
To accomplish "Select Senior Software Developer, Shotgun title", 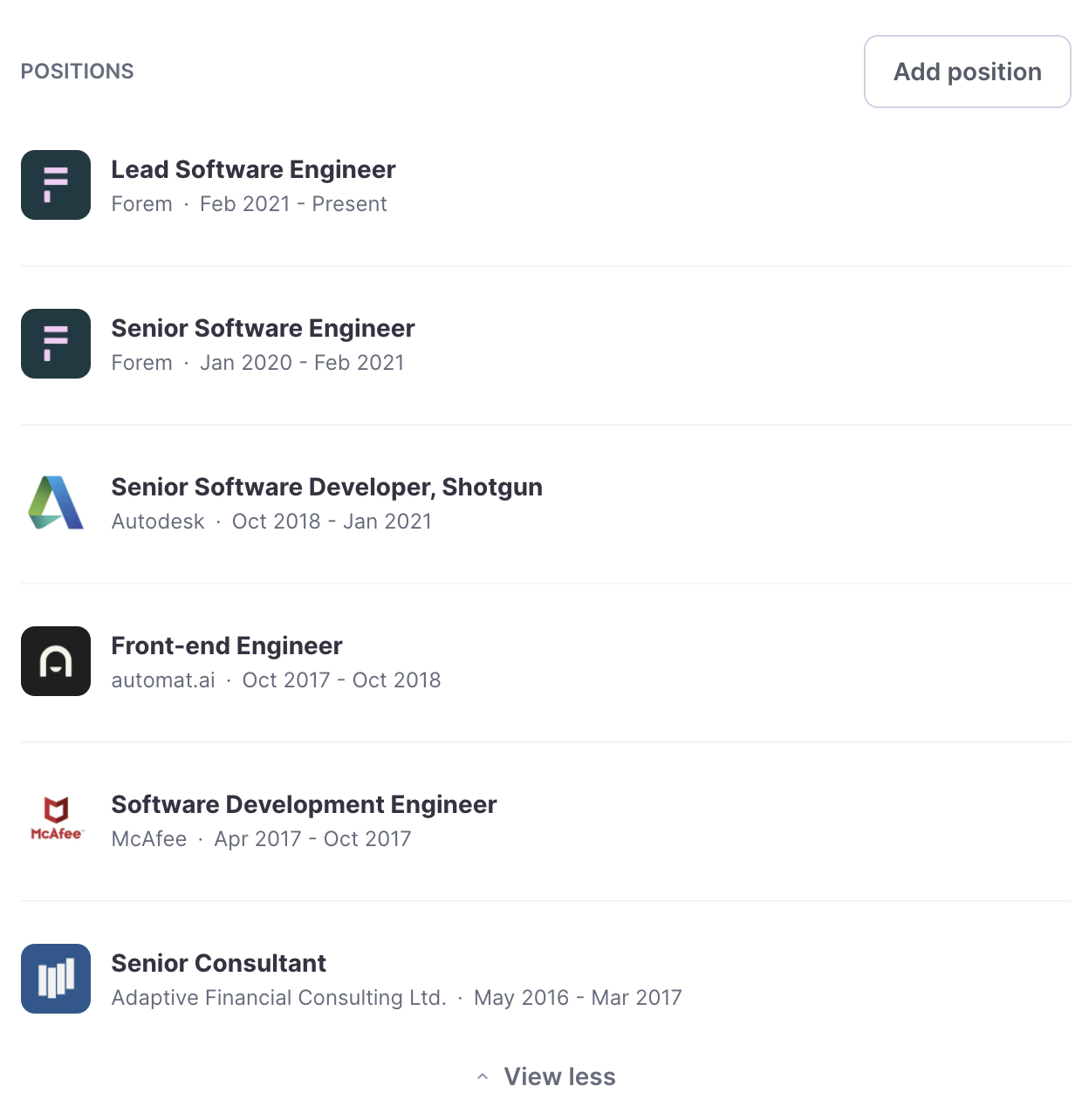I will pos(326,487).
